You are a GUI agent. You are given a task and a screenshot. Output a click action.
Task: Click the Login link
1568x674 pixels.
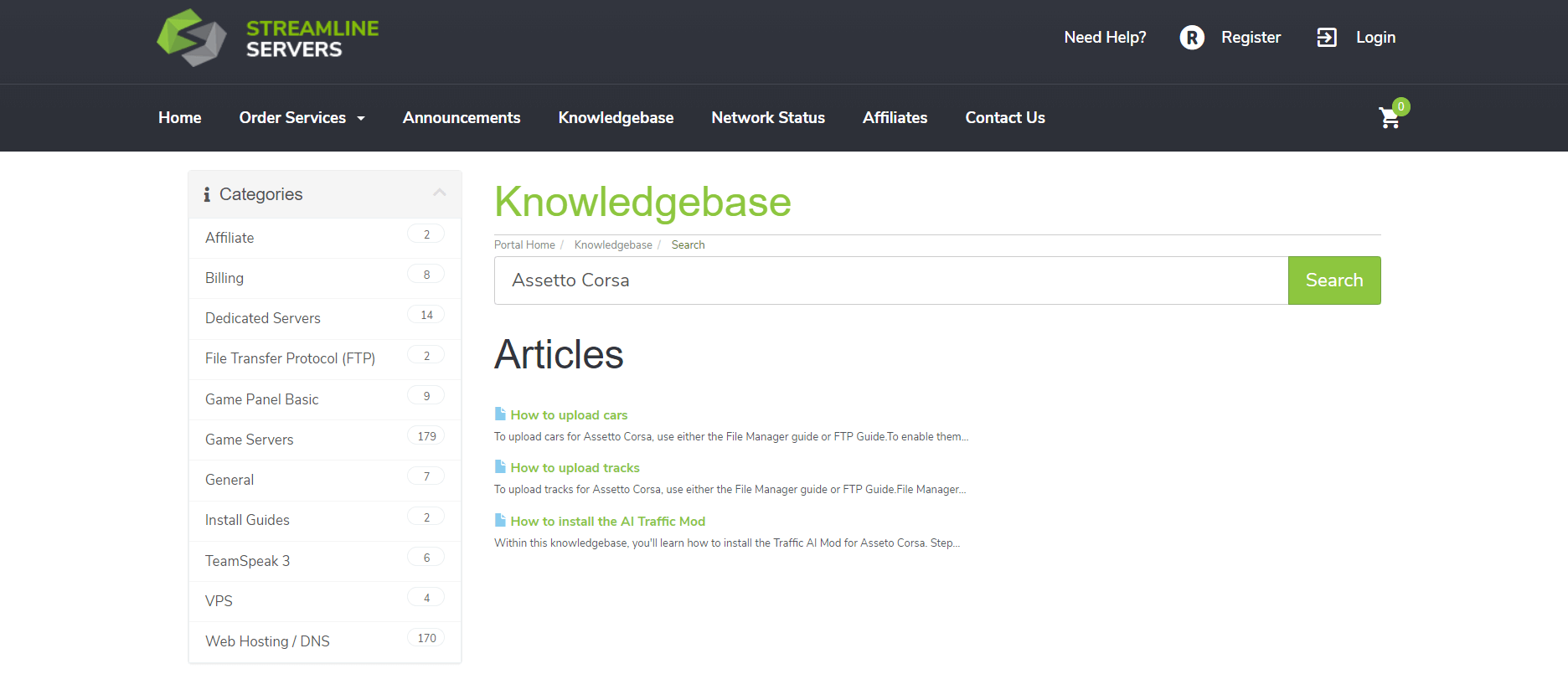click(x=1375, y=38)
